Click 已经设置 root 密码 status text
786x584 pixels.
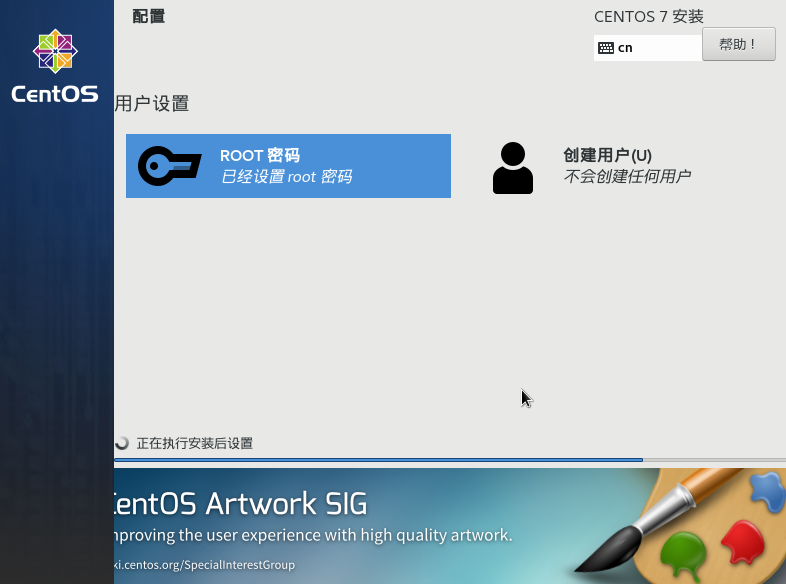click(287, 176)
